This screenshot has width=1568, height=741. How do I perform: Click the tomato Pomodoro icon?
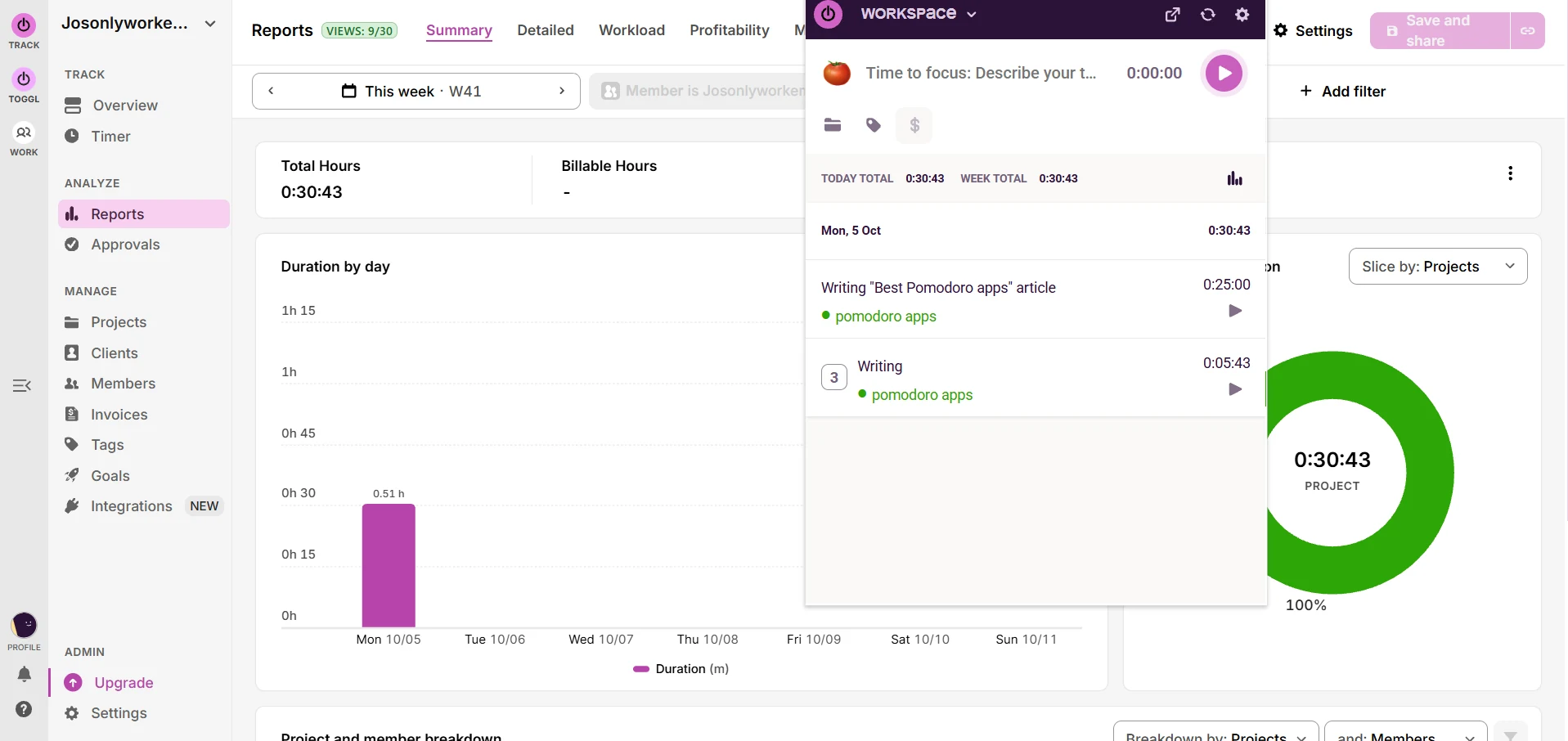point(836,73)
